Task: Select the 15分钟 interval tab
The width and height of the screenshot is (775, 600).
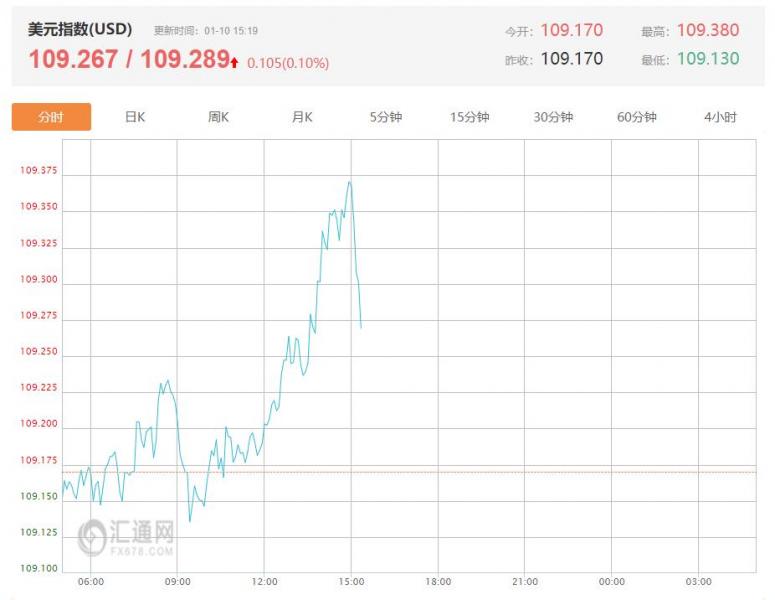Action: point(469,117)
